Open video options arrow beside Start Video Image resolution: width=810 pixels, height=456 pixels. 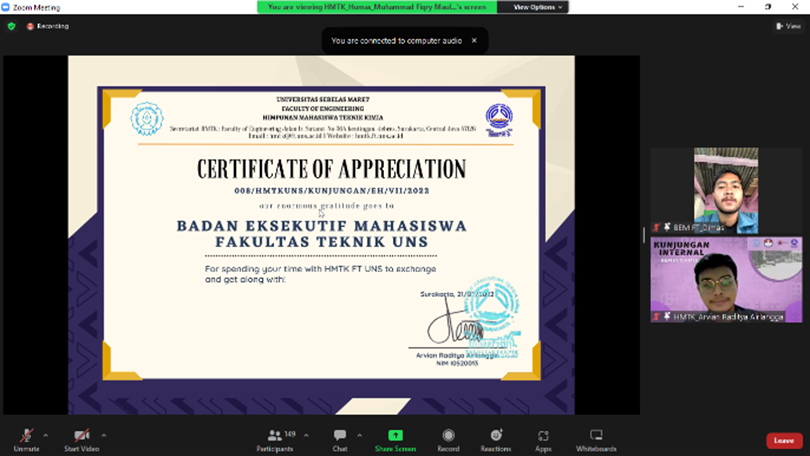[x=104, y=436]
